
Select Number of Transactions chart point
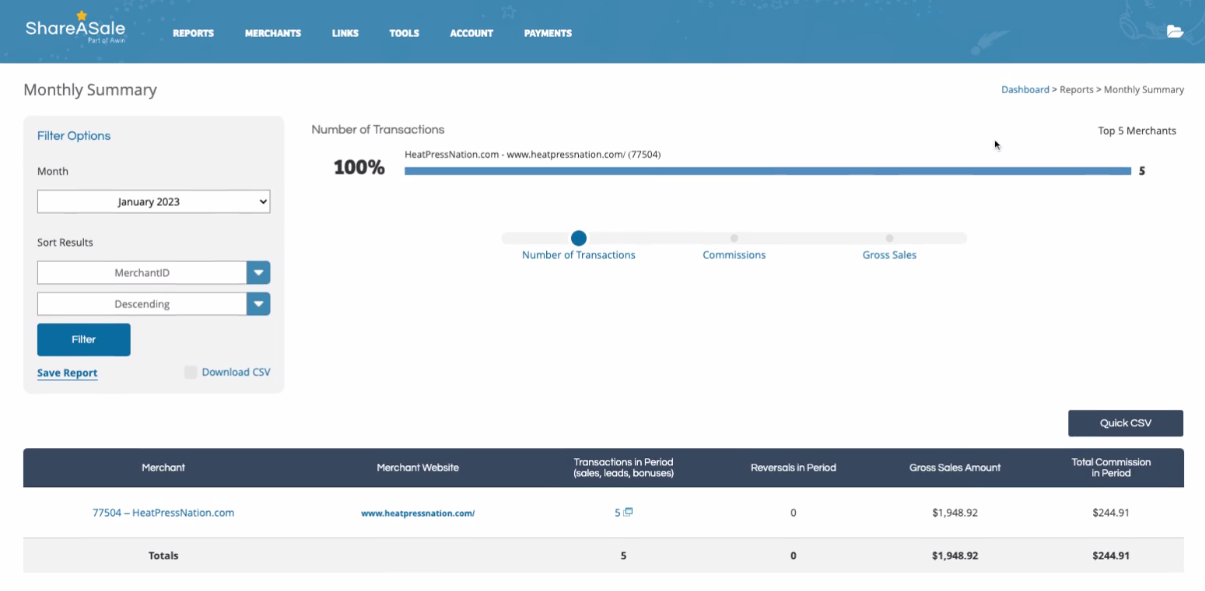click(579, 238)
